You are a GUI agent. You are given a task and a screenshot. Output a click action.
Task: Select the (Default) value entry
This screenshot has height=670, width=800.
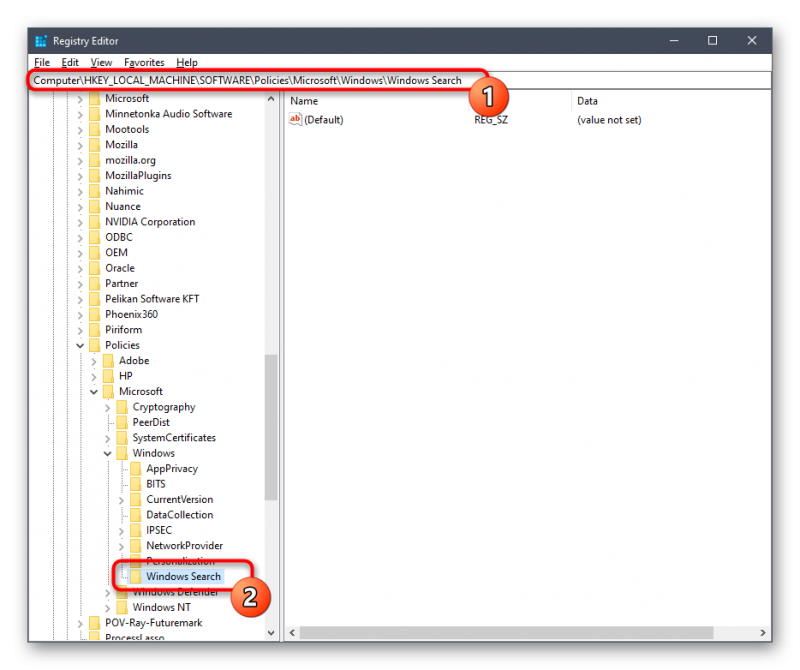[323, 120]
